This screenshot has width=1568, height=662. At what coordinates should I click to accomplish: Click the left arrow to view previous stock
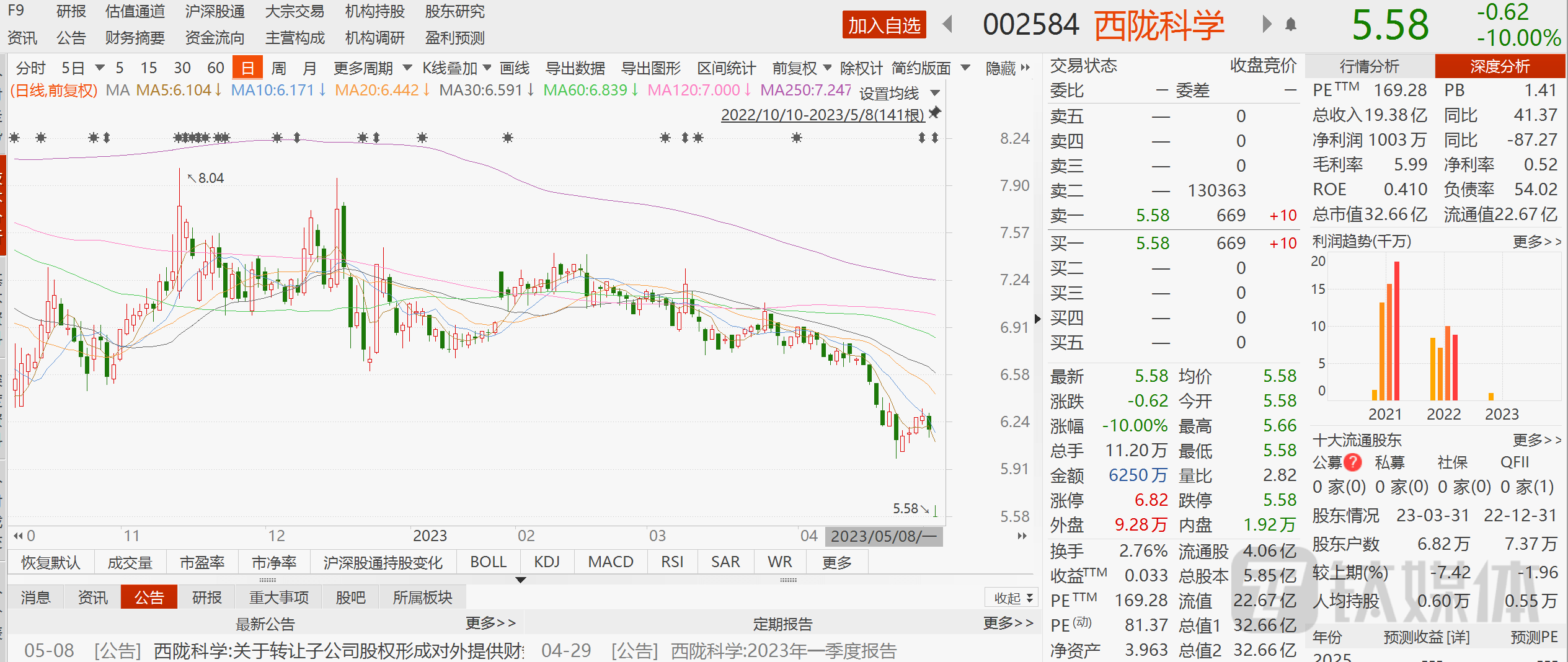point(948,25)
